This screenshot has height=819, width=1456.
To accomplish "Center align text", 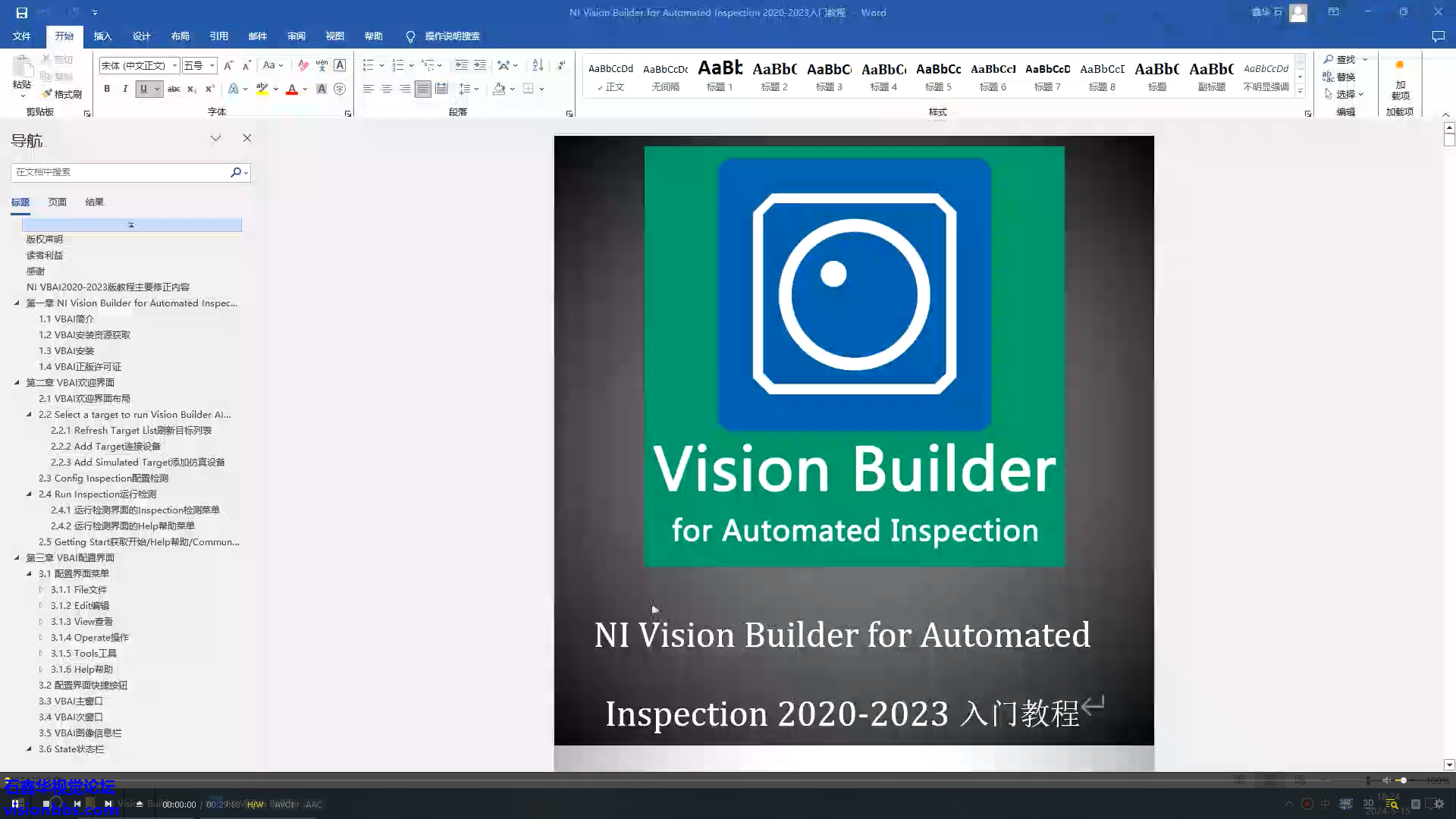I will (x=386, y=89).
